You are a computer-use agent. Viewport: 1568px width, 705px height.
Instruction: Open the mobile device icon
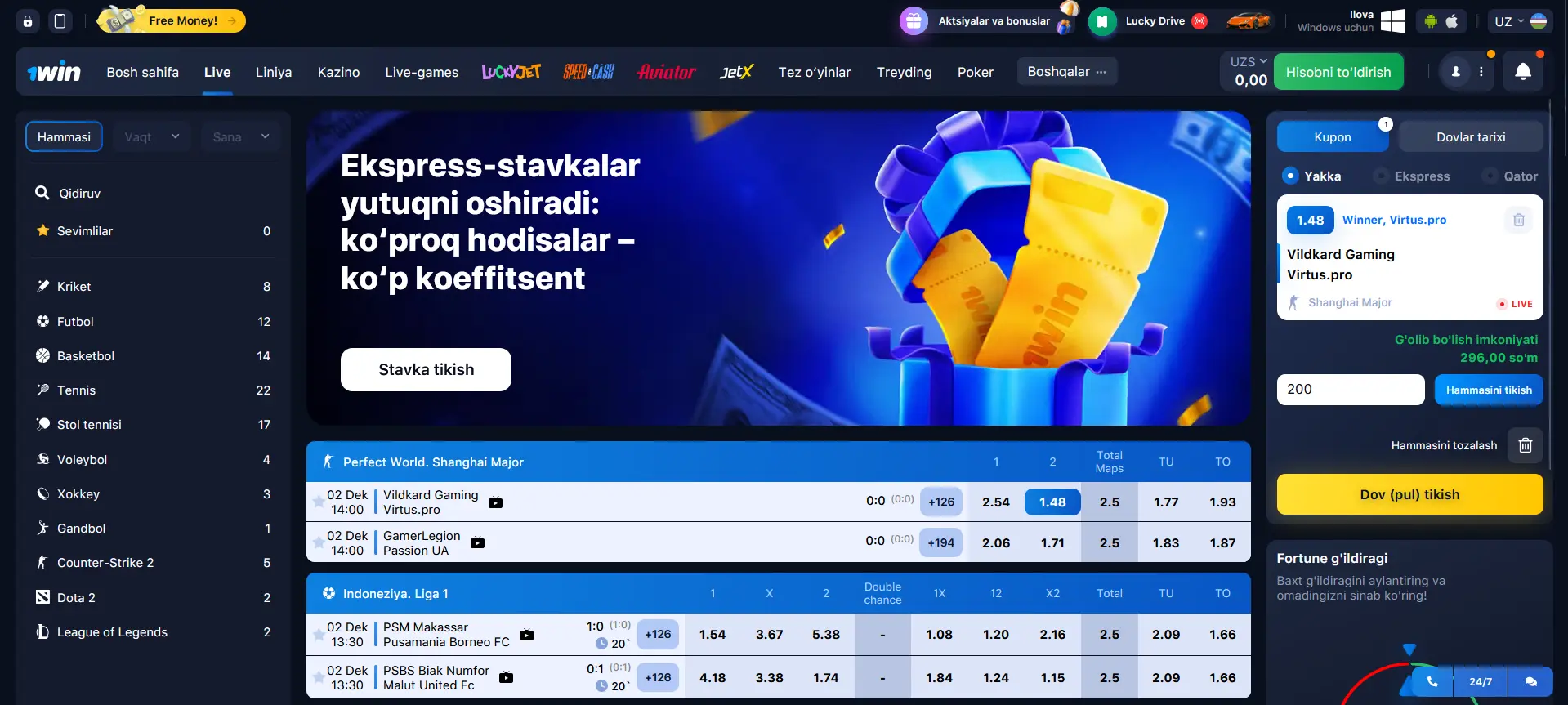[x=60, y=21]
